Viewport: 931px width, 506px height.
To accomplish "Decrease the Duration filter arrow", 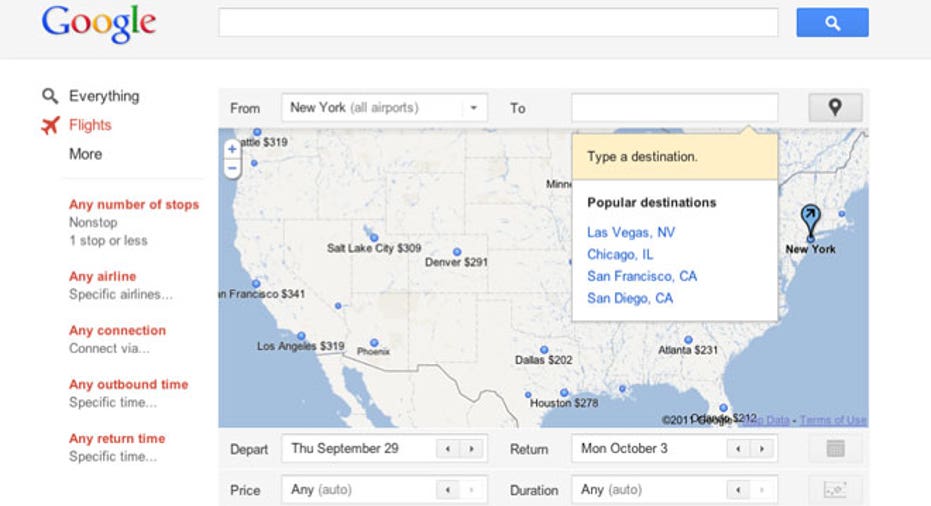I will point(738,490).
